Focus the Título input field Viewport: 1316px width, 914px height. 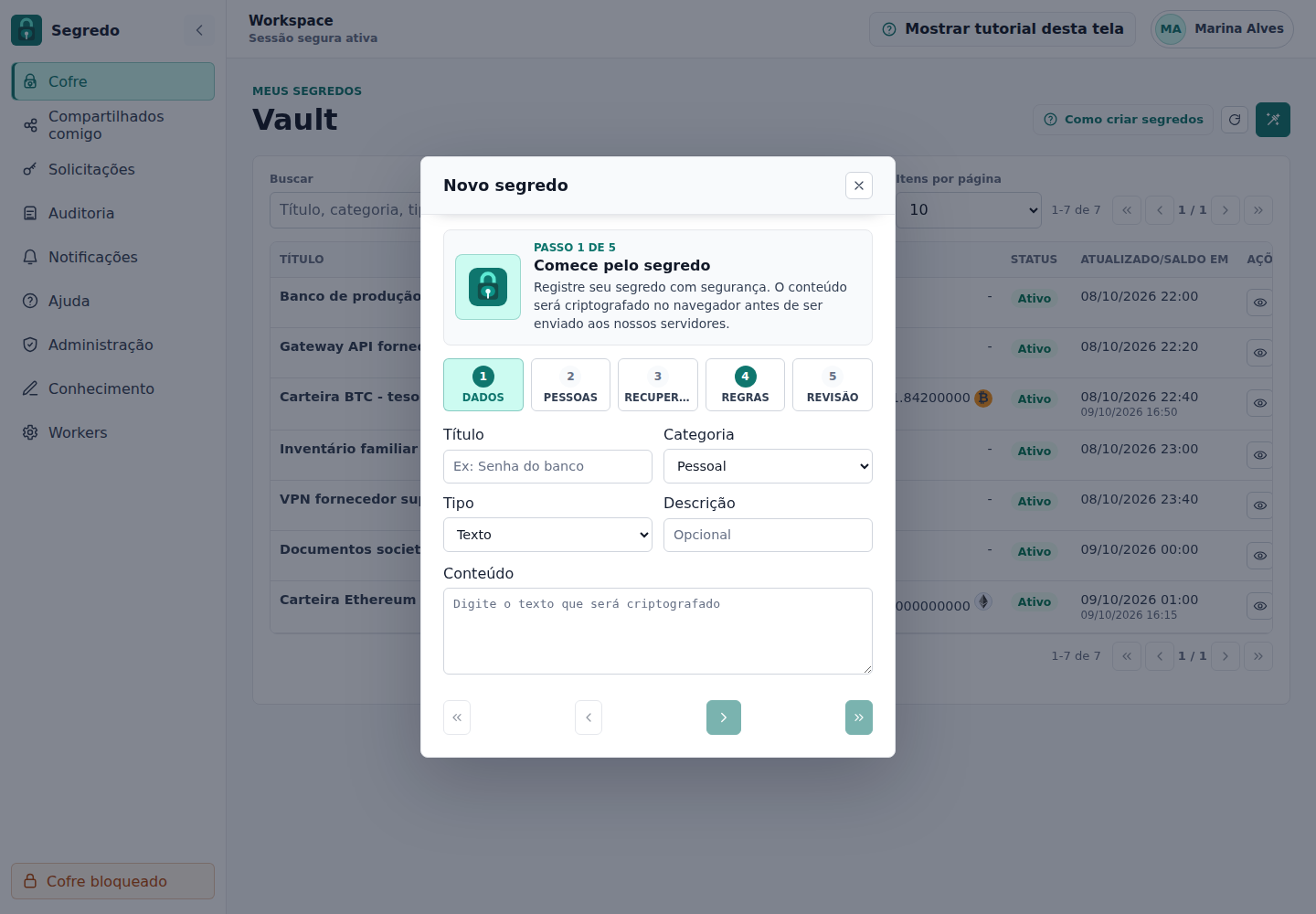(x=547, y=466)
